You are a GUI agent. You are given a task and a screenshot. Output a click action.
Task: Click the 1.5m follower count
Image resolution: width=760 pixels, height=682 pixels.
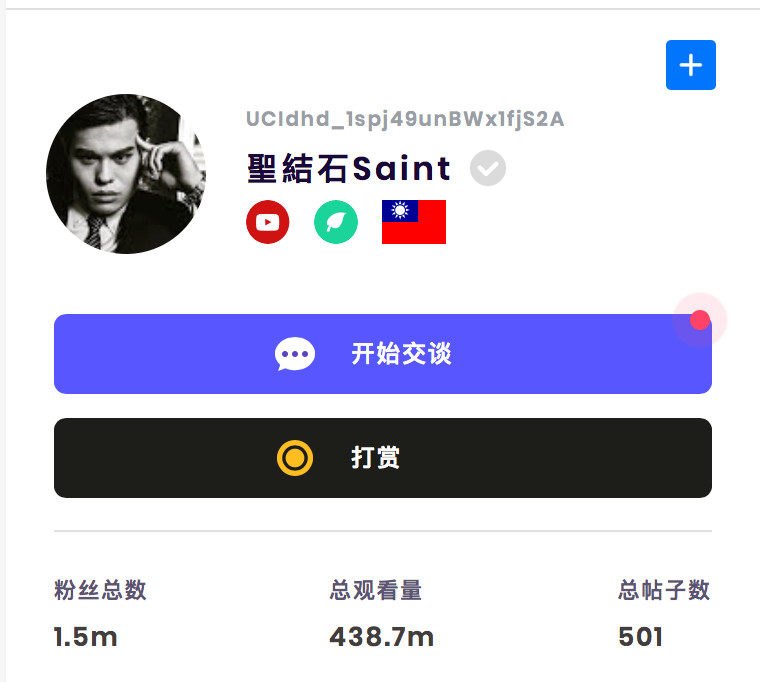(x=85, y=636)
